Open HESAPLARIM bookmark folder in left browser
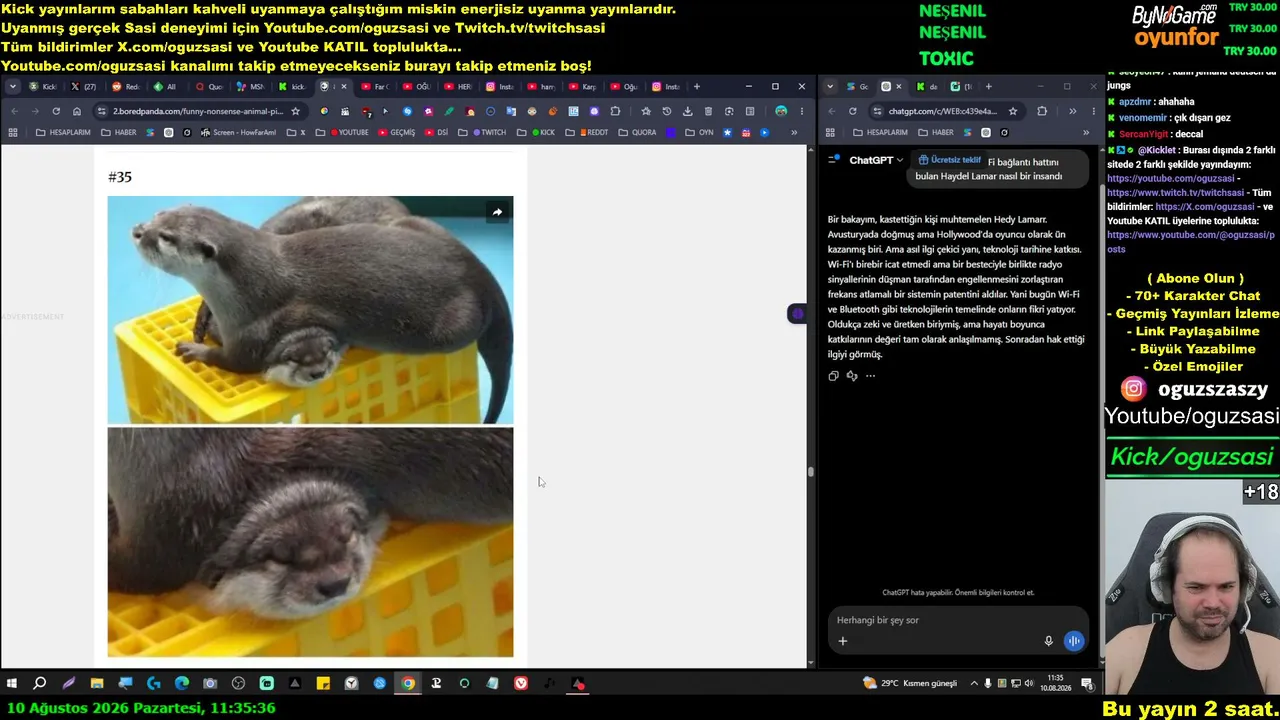1280x720 pixels. [62, 132]
